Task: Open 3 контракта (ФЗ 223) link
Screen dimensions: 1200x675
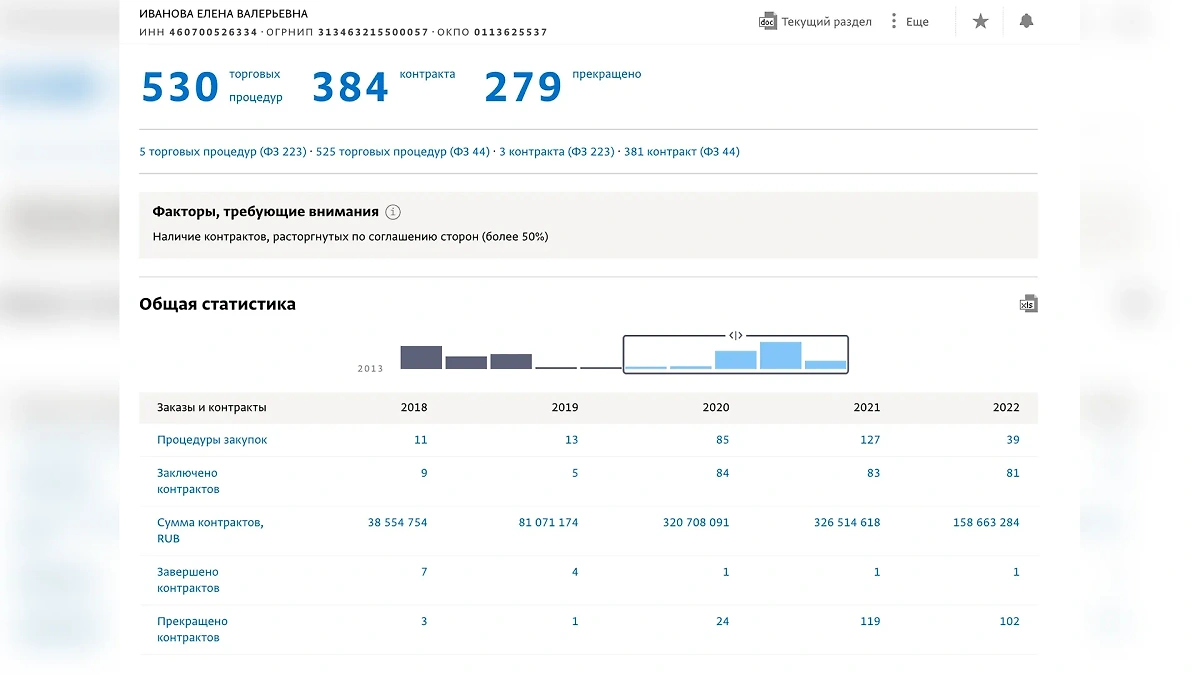Action: pyautogui.click(x=556, y=152)
